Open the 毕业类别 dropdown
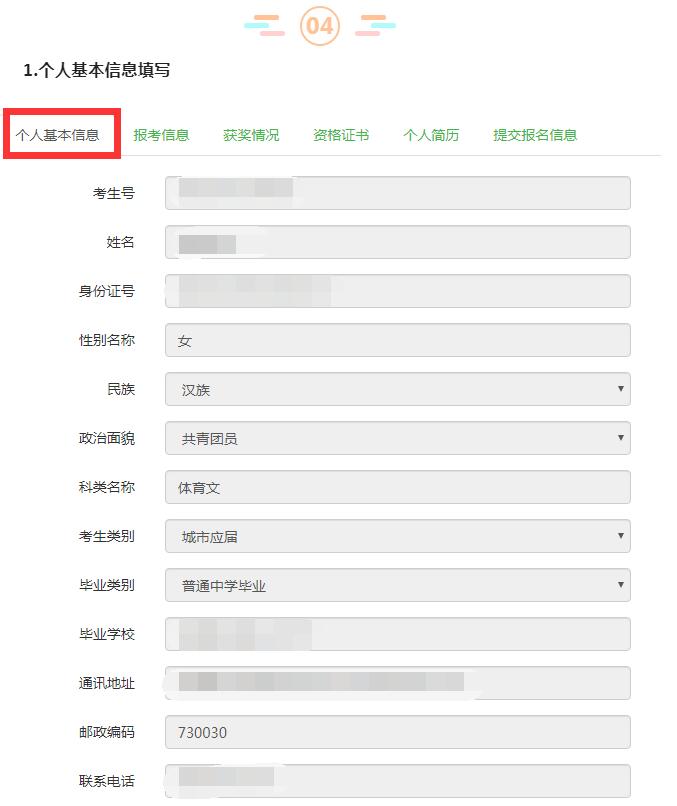This screenshot has height=806, width=677. point(397,585)
